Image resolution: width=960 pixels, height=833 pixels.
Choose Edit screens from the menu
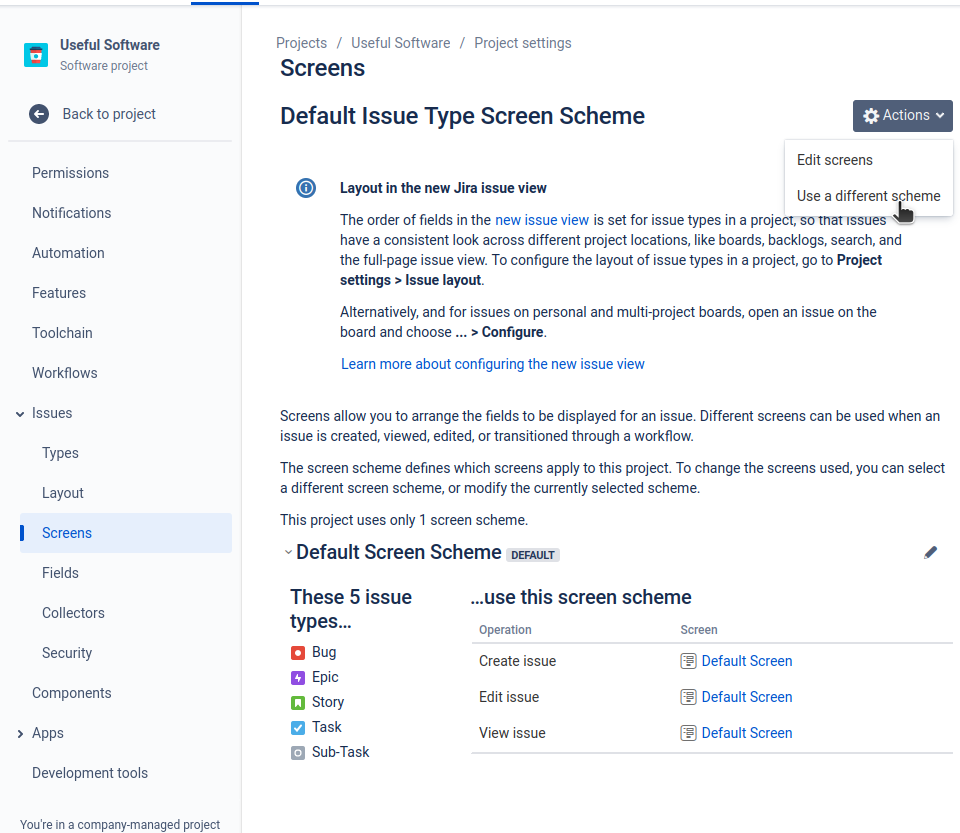[x=835, y=159]
